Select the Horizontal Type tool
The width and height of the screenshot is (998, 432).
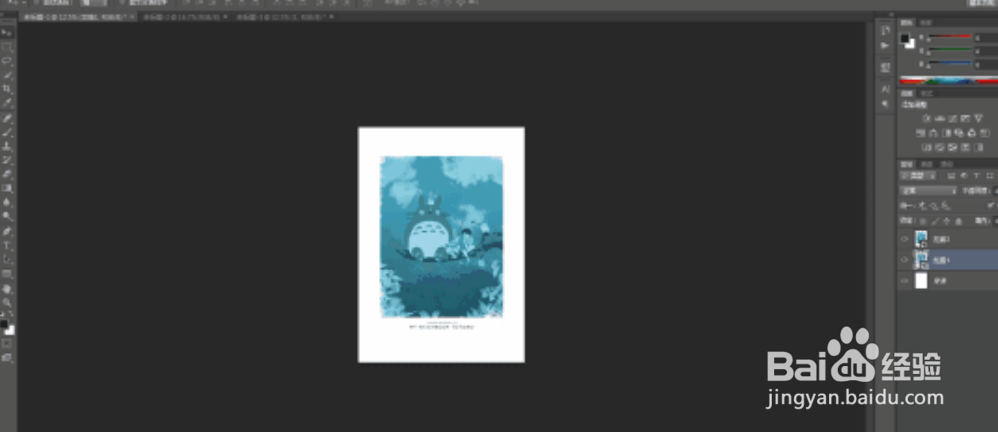(x=7, y=245)
